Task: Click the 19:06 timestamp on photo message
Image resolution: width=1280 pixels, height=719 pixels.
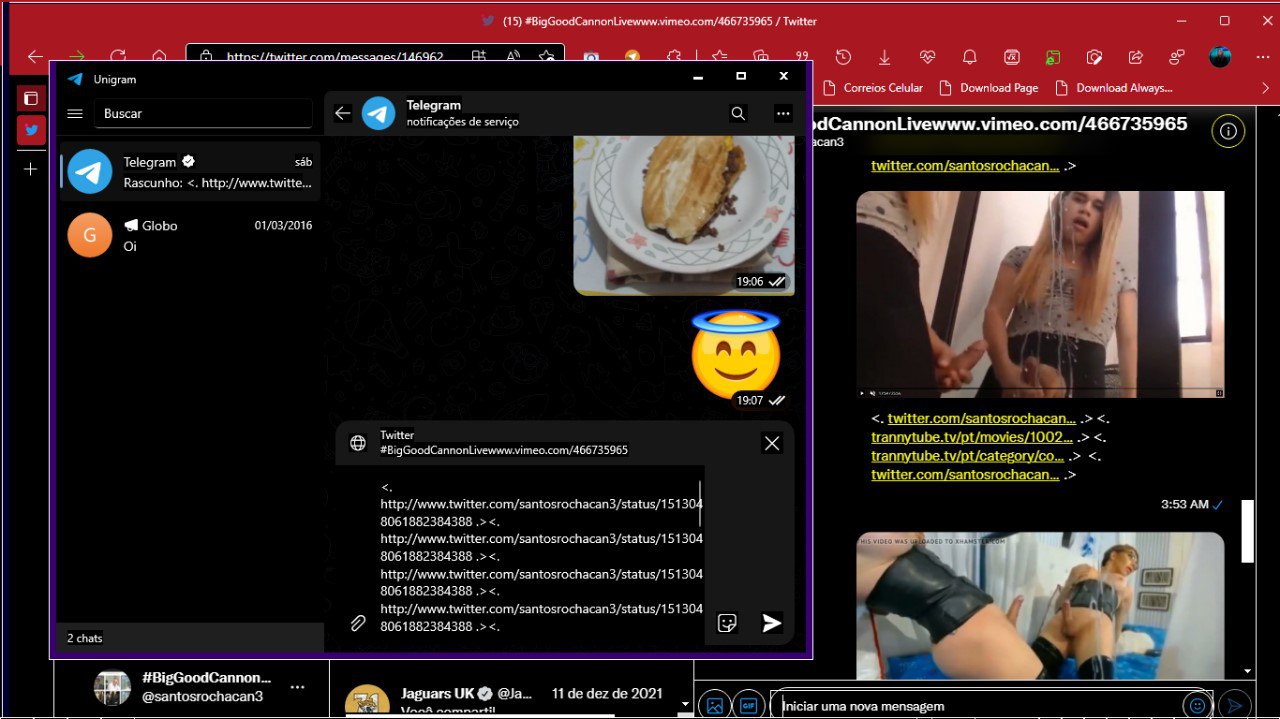Action: click(x=750, y=282)
